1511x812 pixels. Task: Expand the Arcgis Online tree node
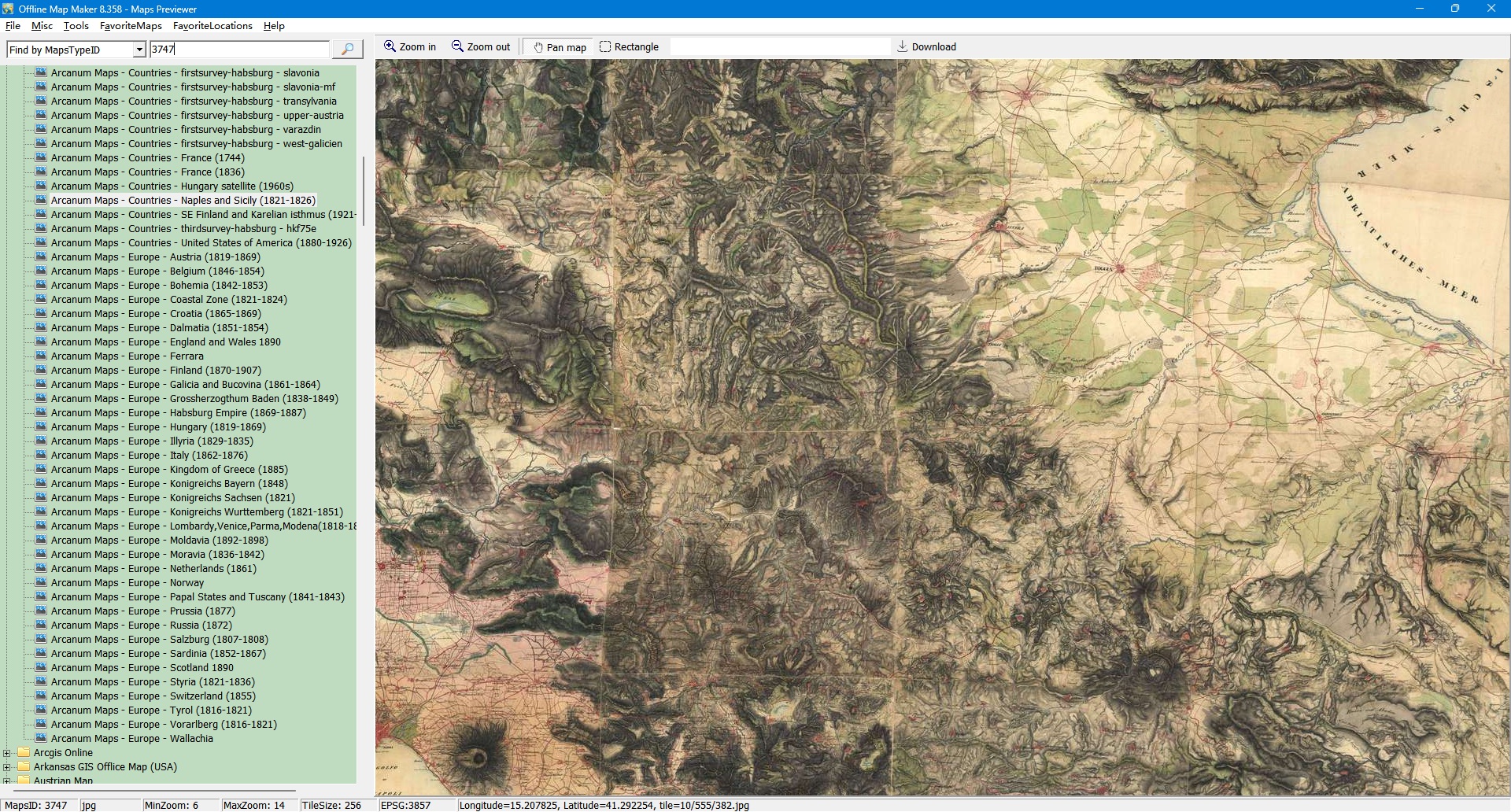pos(7,753)
